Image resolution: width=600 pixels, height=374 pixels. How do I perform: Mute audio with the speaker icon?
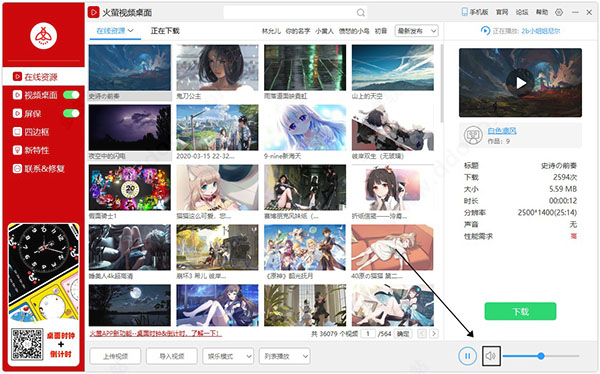point(491,356)
